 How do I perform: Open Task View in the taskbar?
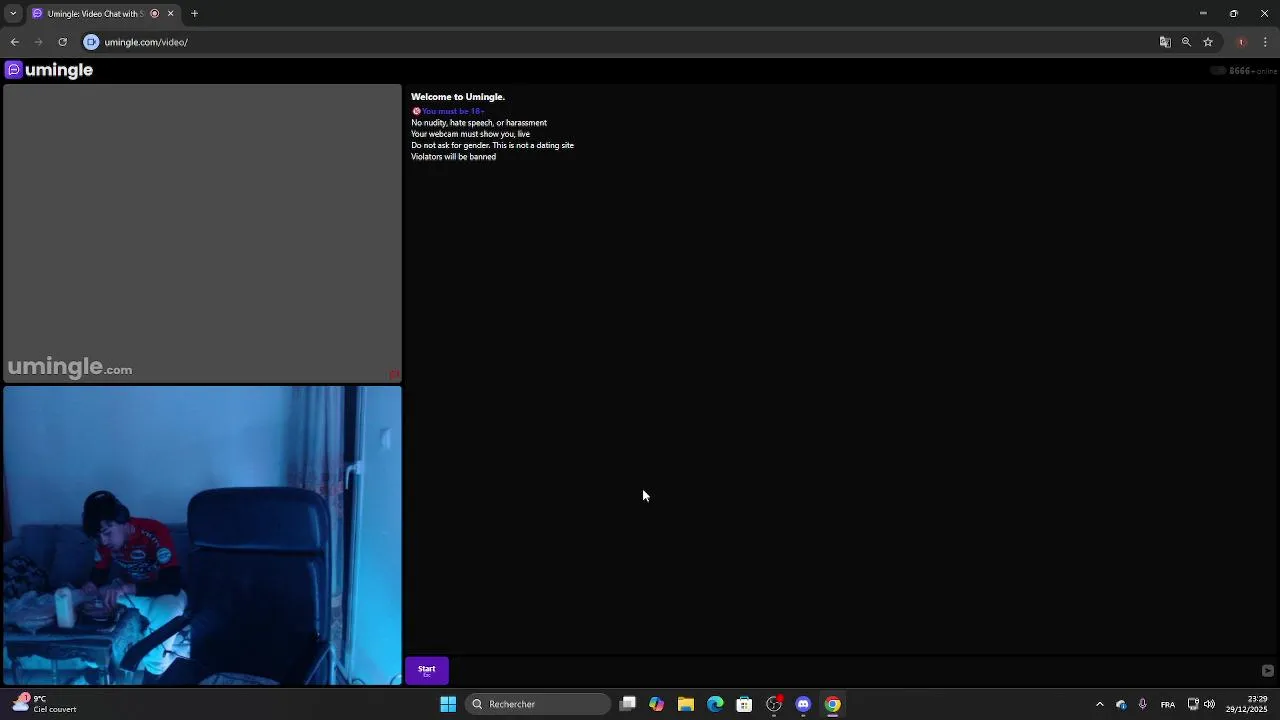tap(628, 704)
